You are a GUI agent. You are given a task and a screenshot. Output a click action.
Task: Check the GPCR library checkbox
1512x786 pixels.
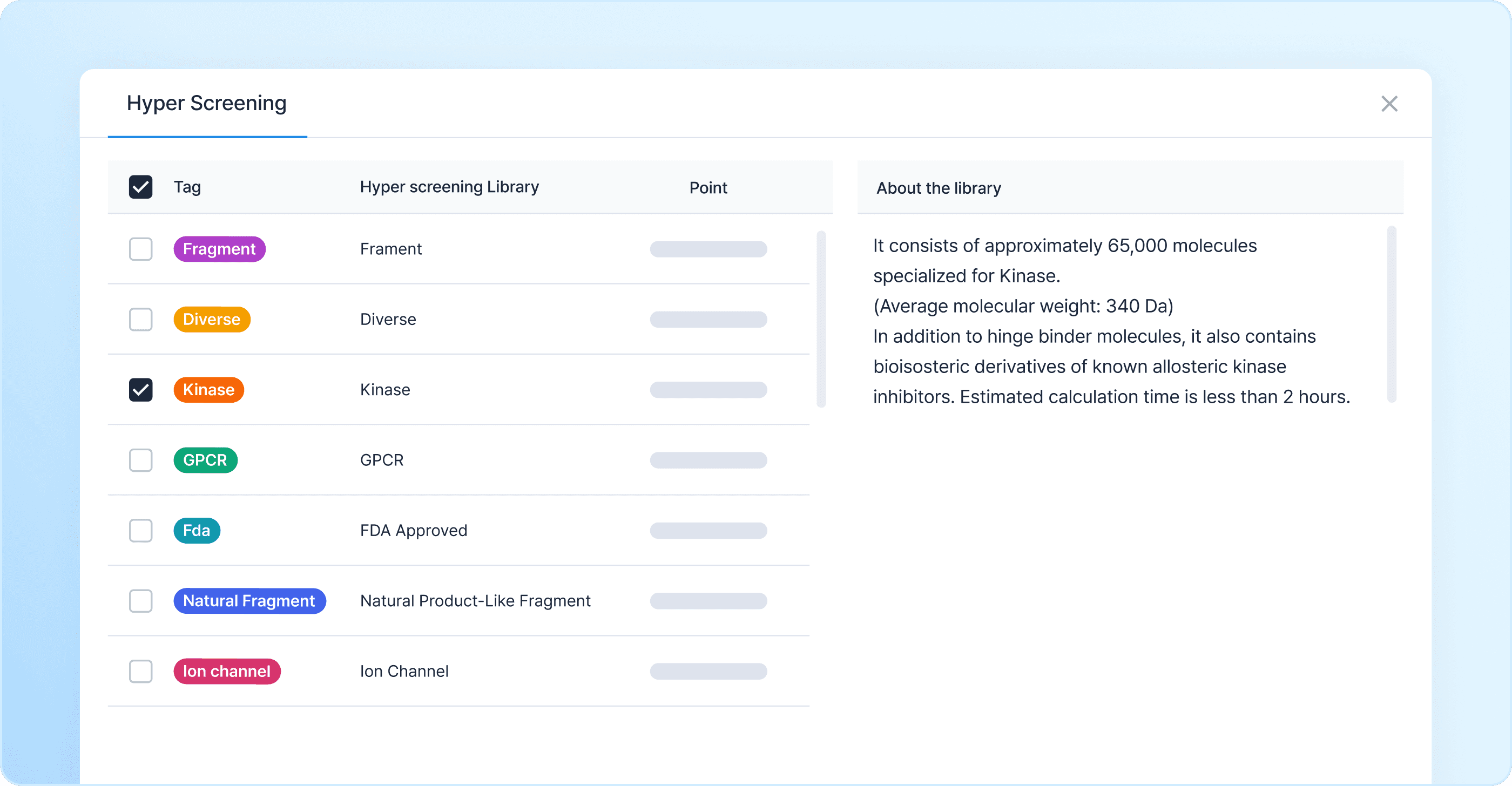140,460
